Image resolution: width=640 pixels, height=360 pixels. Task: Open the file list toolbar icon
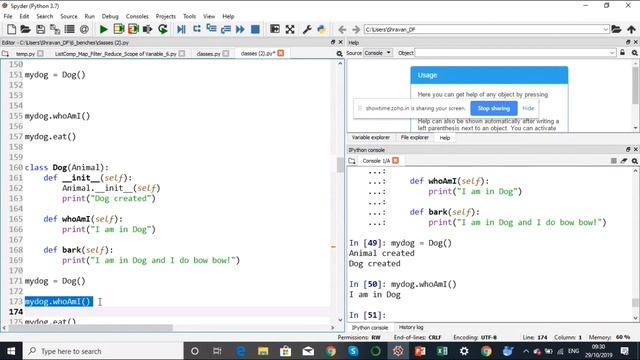pyautogui.click(x=69, y=29)
